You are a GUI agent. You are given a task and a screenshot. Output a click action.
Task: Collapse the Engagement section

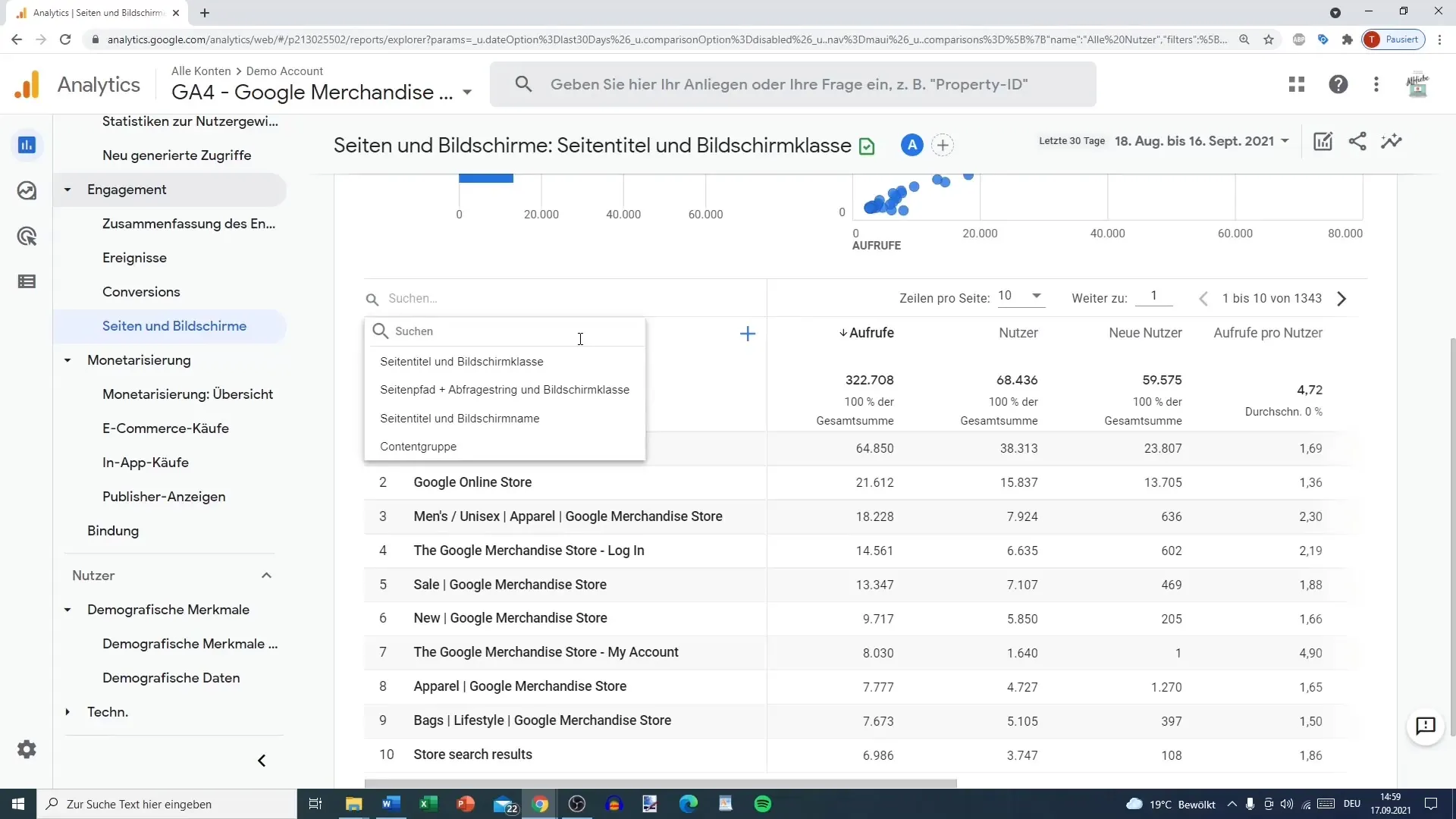(67, 190)
